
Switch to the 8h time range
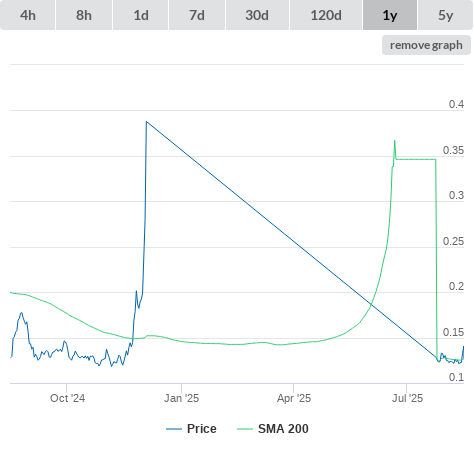click(x=84, y=15)
